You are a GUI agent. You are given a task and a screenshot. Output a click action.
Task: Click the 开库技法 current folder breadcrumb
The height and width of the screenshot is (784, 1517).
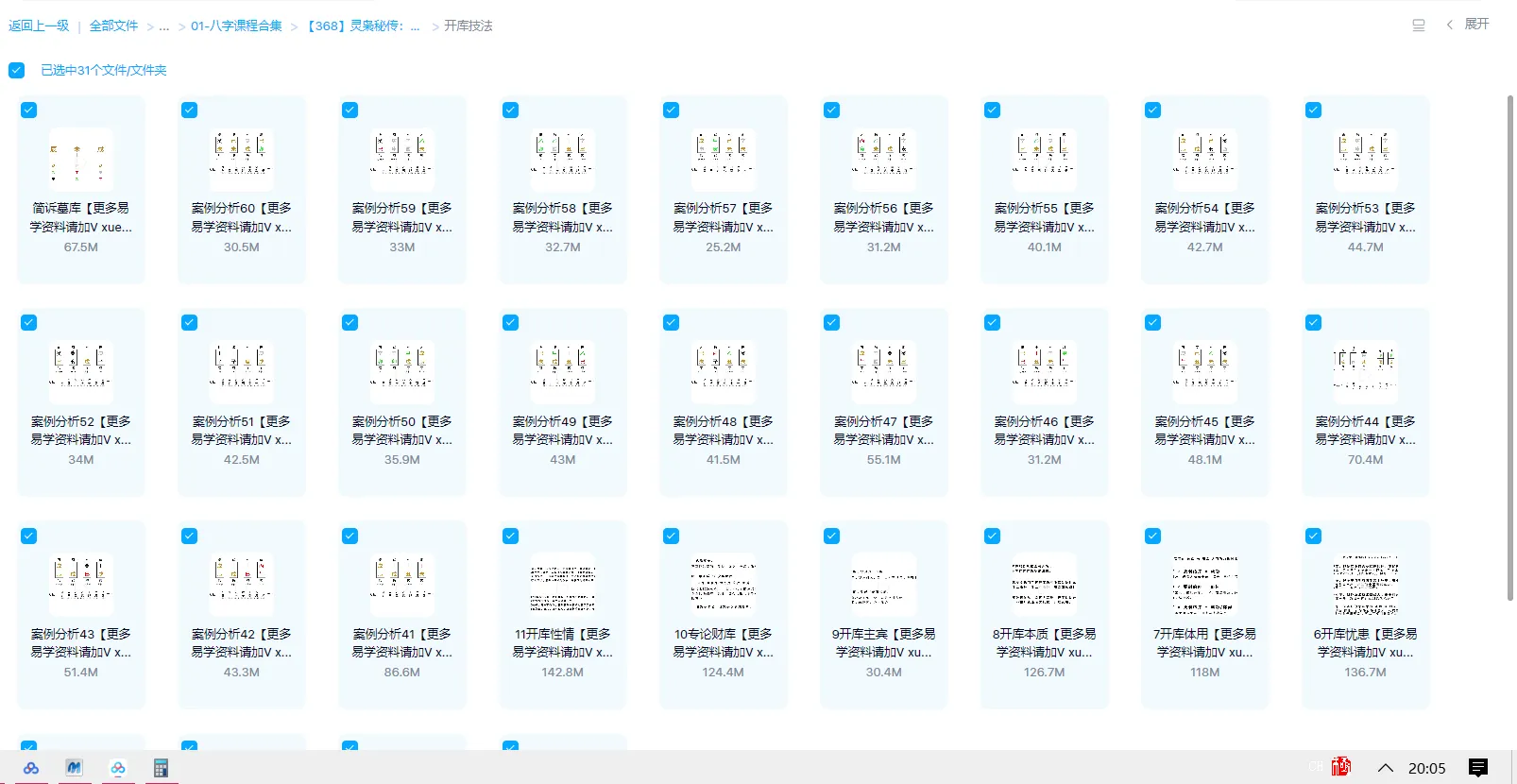[469, 26]
